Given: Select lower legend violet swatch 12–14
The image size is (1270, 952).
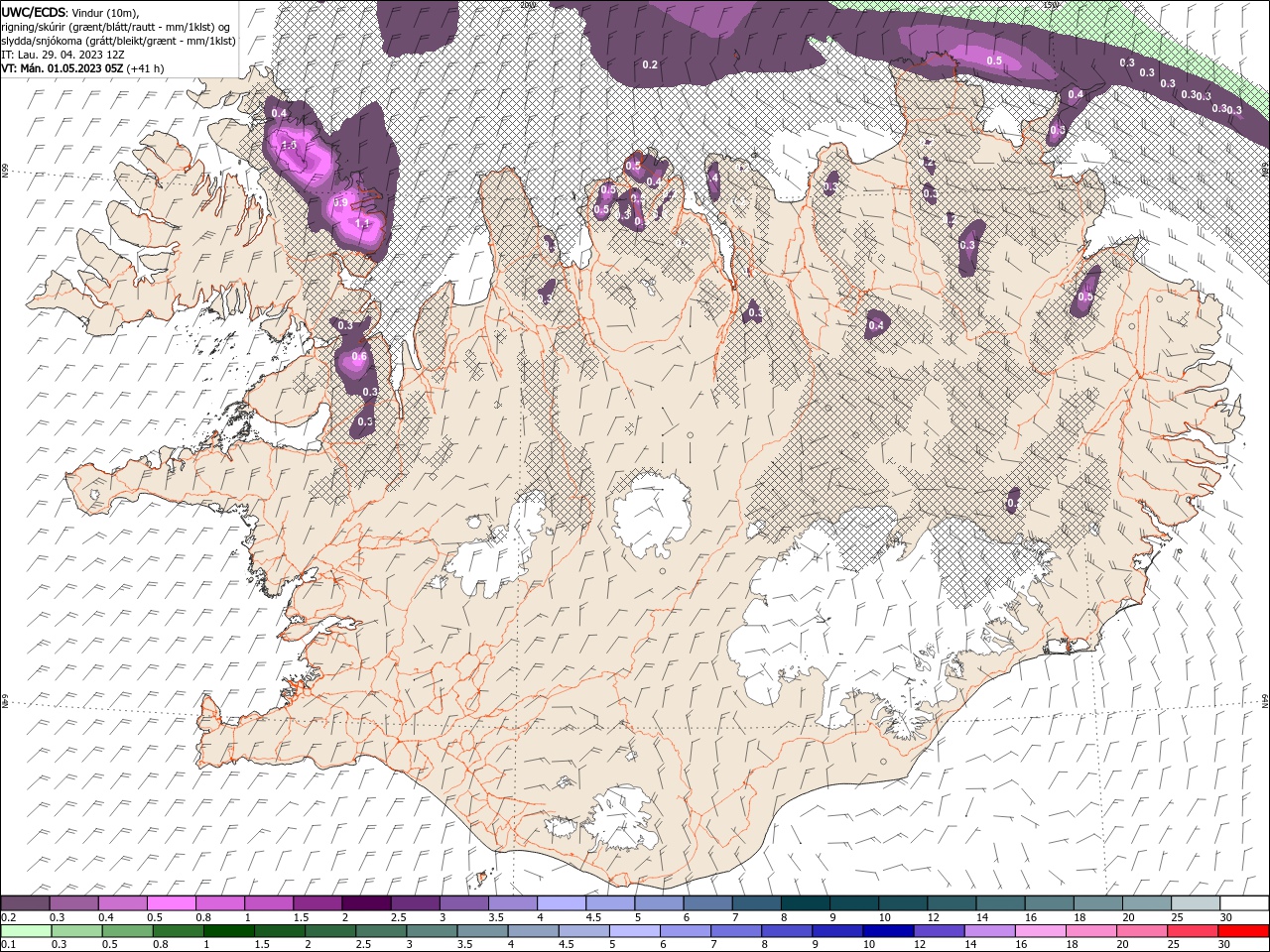Looking at the screenshot, I should pos(939,930).
